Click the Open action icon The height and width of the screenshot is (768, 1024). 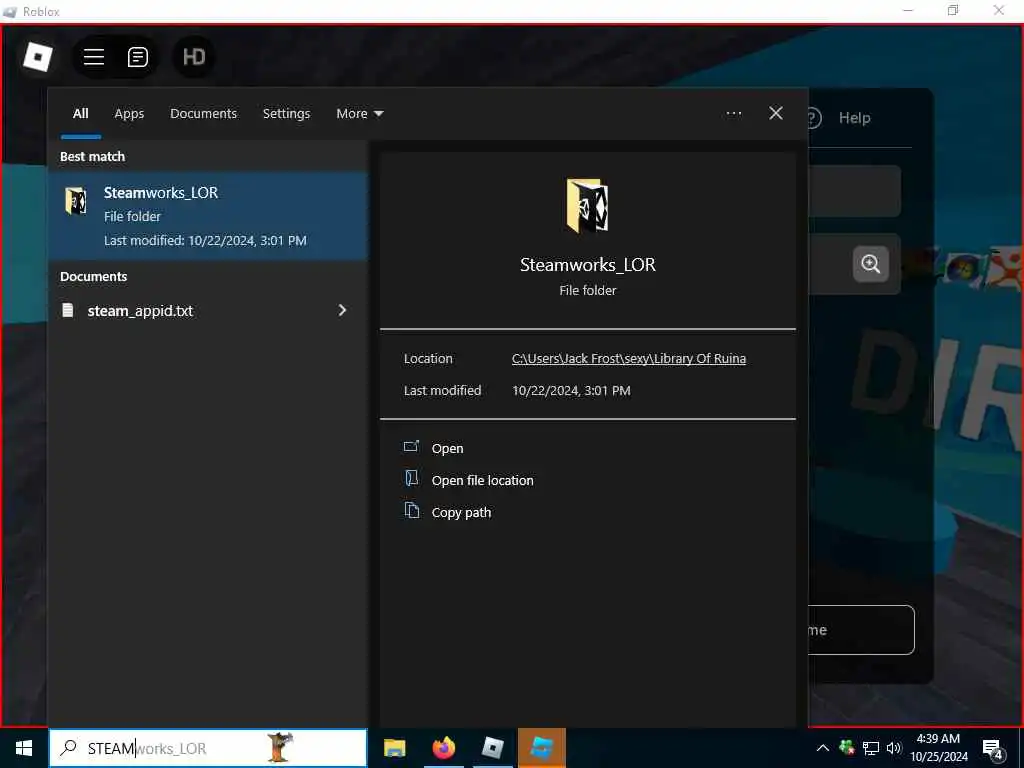411,447
